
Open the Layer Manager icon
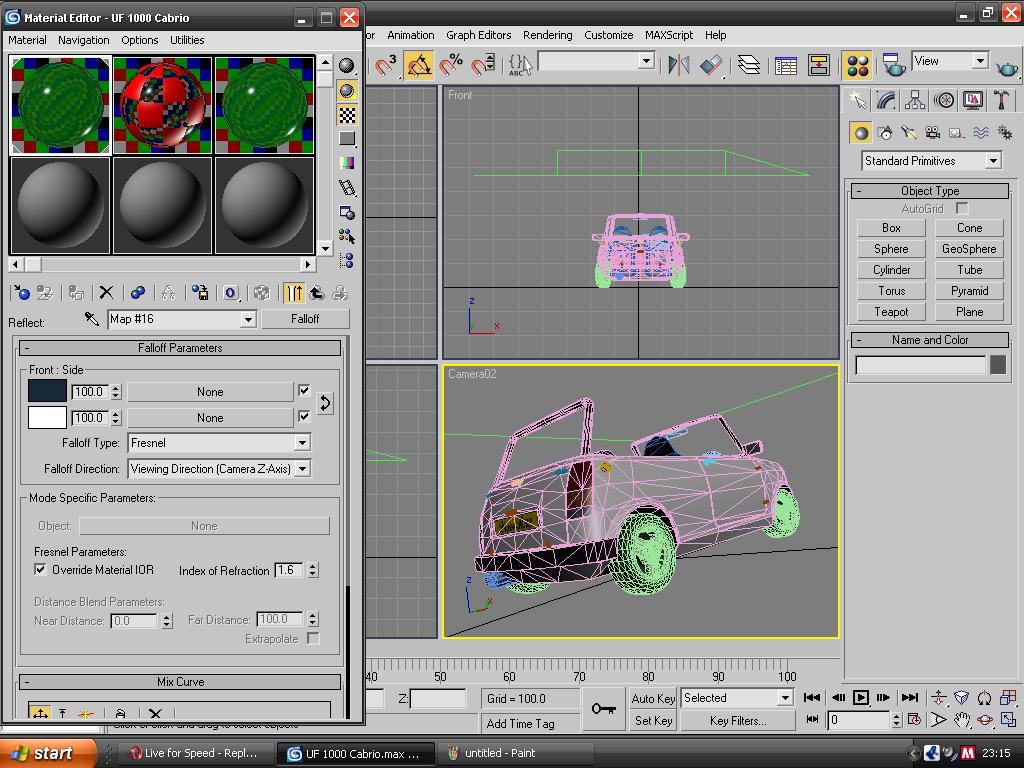[749, 65]
